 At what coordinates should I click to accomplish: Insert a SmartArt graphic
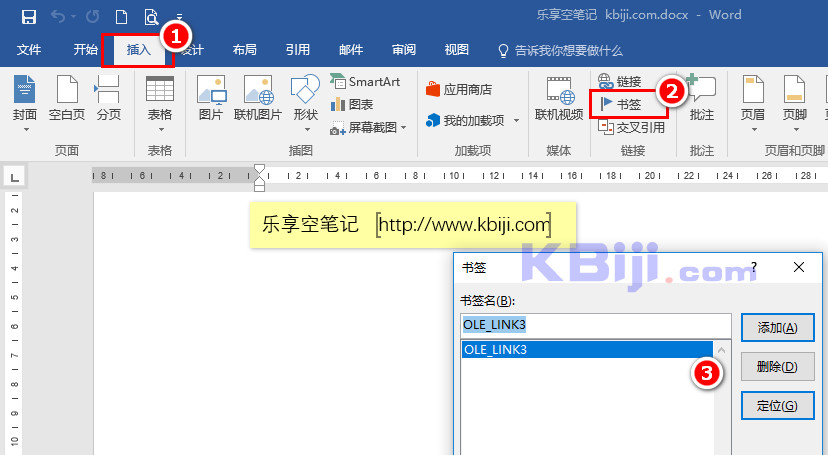pos(365,81)
